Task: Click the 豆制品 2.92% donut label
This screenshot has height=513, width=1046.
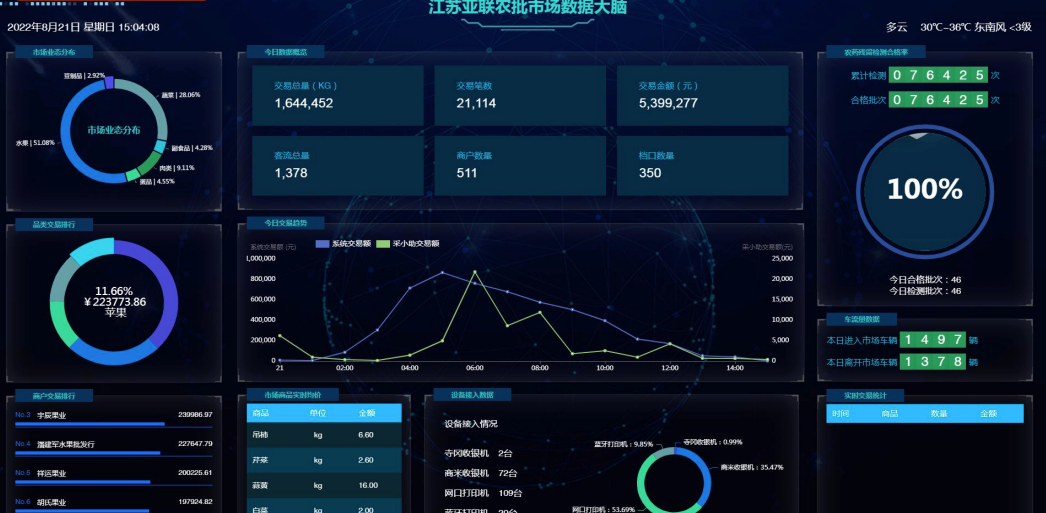Action: [84, 76]
